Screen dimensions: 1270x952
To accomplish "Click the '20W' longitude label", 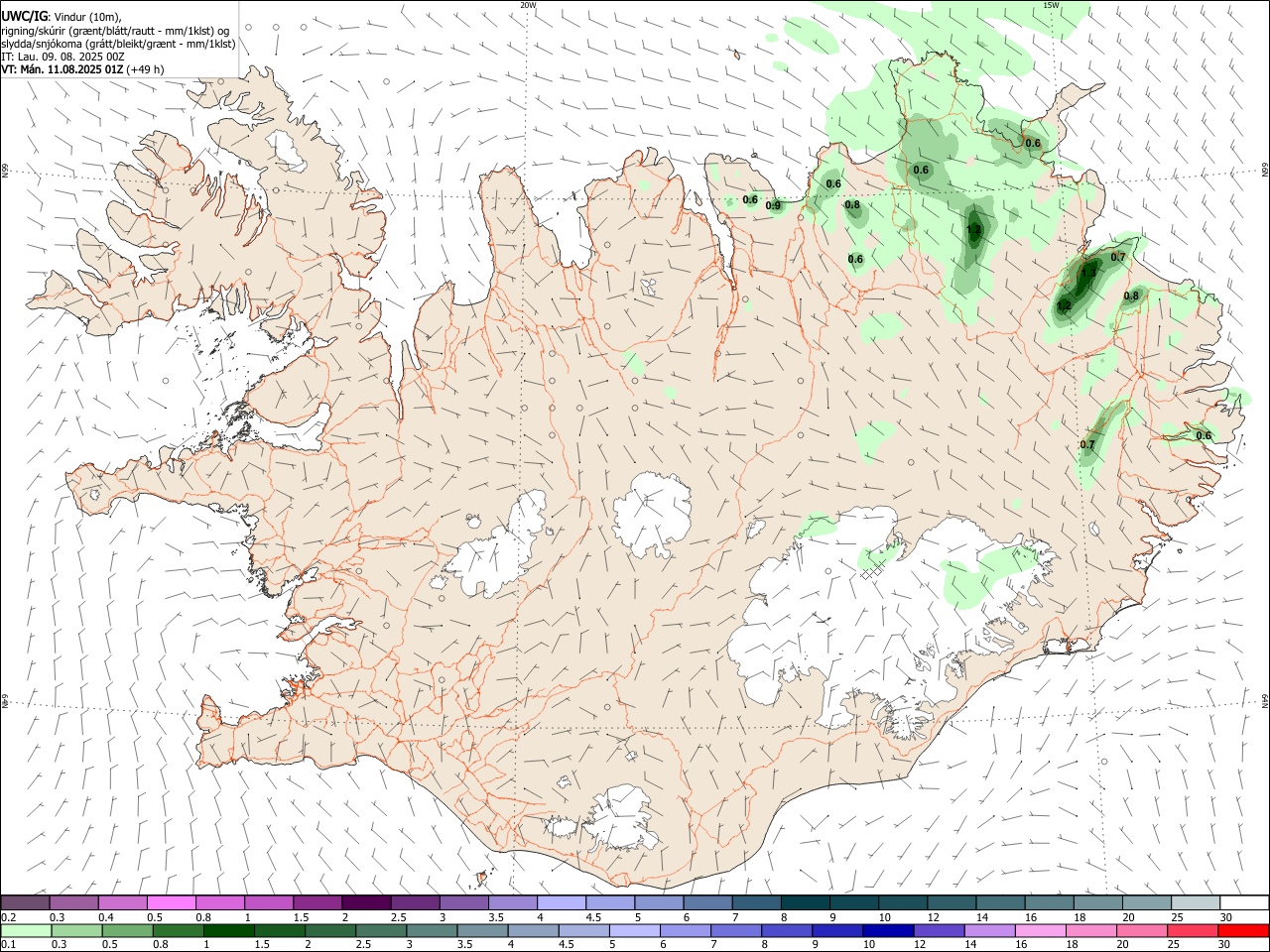I will coord(528,5).
